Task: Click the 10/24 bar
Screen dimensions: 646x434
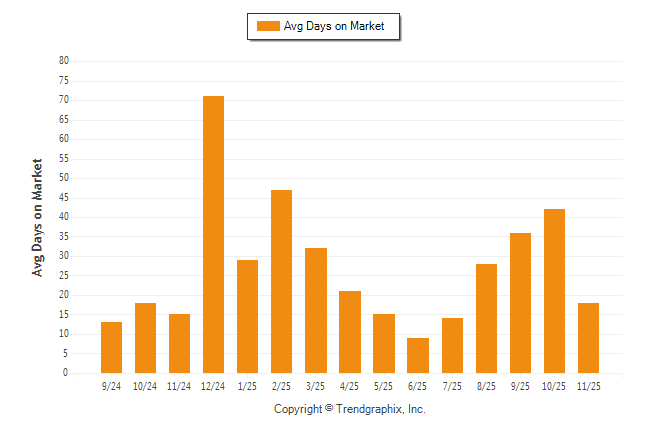Action: coord(145,338)
